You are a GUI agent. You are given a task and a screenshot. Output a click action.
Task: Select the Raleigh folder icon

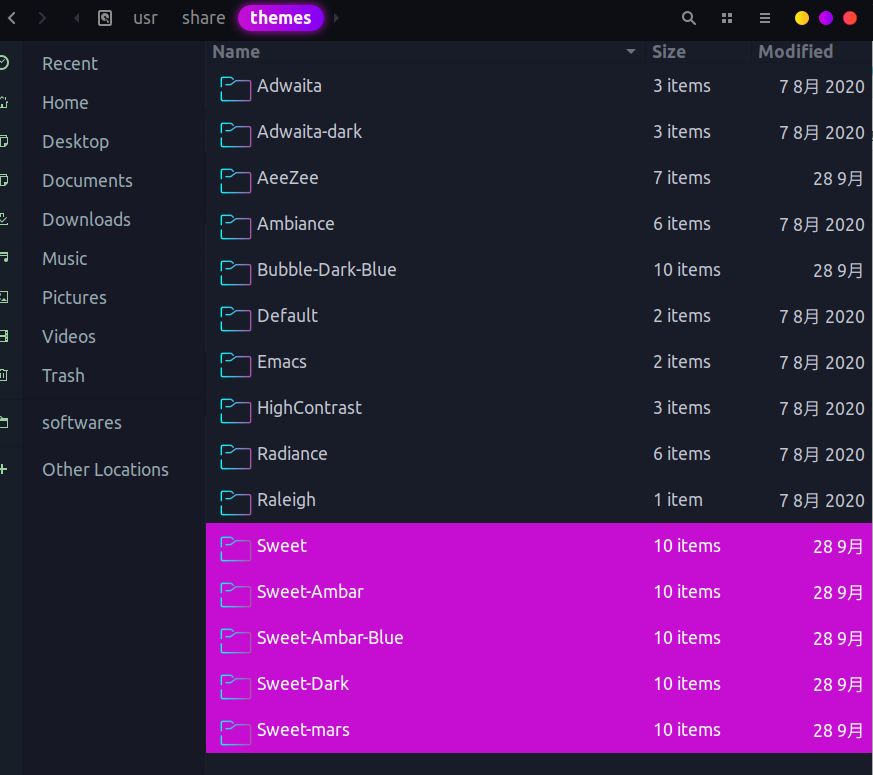click(x=235, y=502)
